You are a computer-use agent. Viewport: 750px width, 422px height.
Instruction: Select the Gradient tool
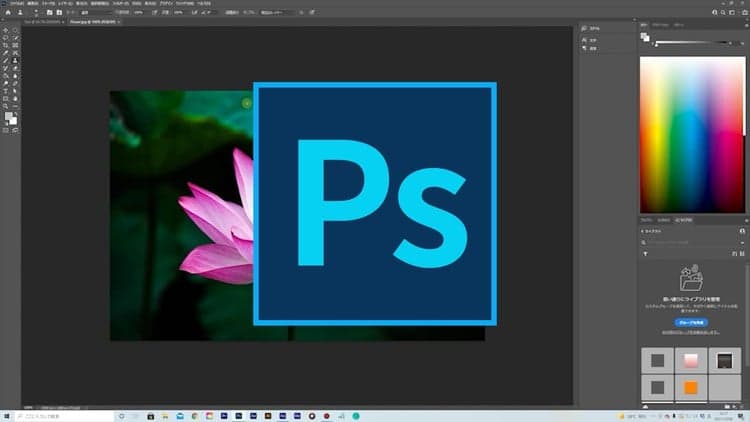tap(6, 76)
